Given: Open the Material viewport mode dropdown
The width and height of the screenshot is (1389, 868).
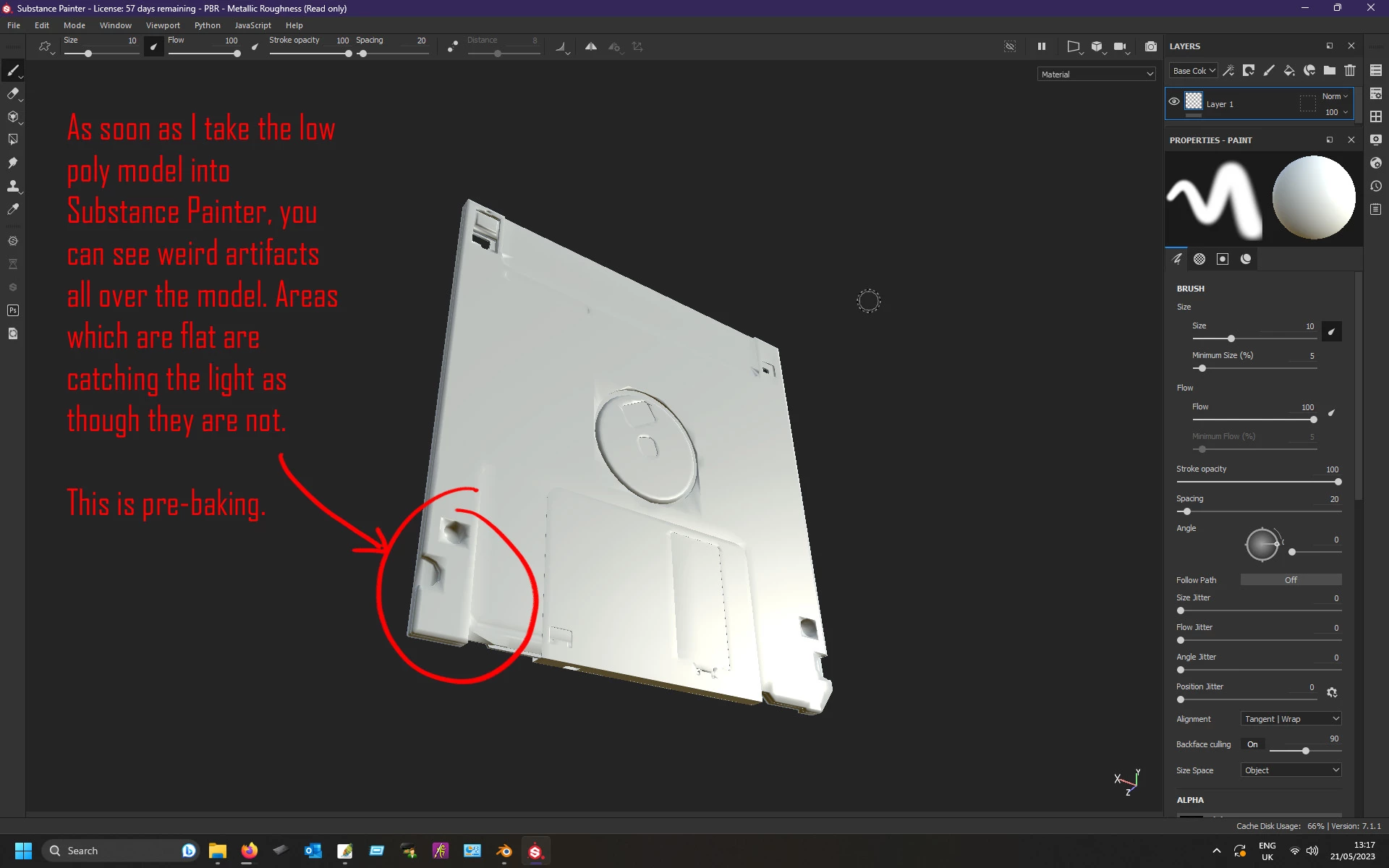Looking at the screenshot, I should click(x=1096, y=74).
